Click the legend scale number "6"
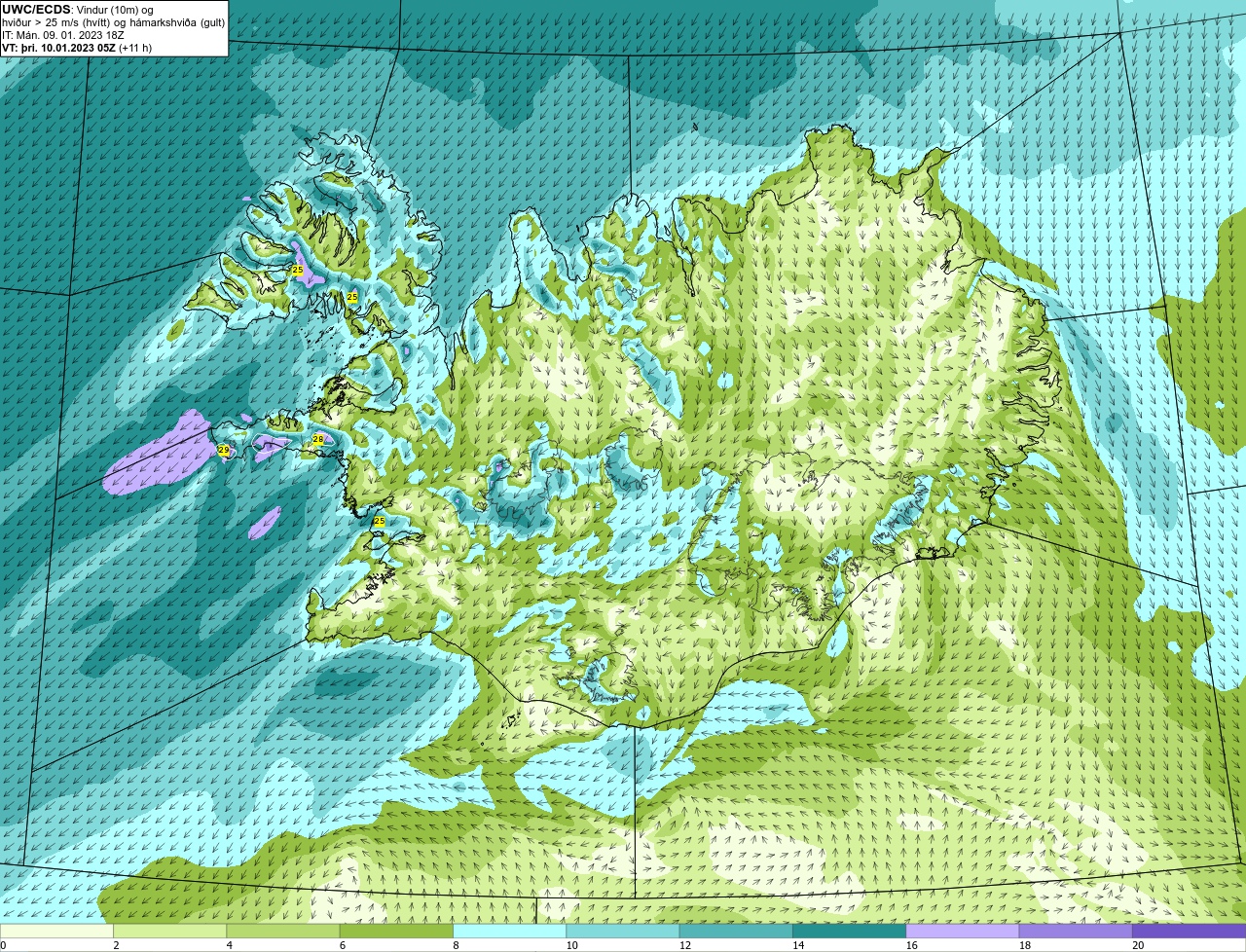The height and width of the screenshot is (952, 1246). [x=343, y=945]
